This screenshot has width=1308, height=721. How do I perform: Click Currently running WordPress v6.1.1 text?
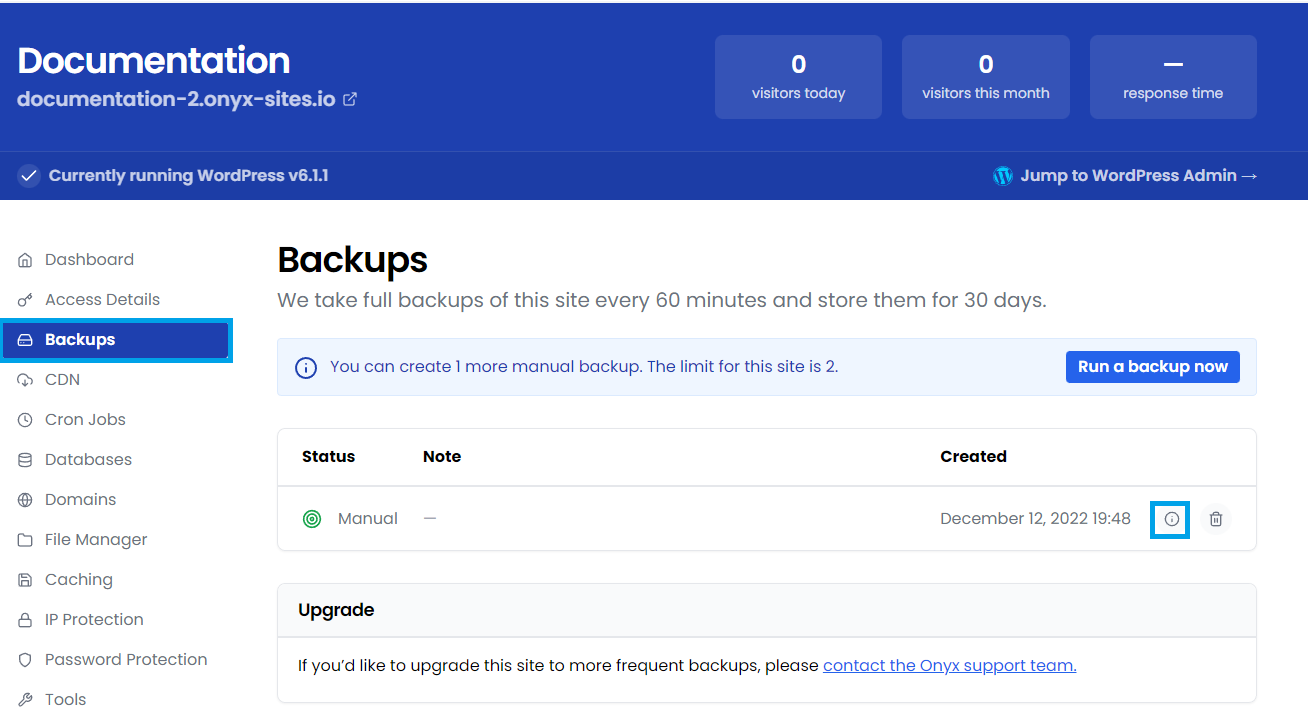pos(188,176)
